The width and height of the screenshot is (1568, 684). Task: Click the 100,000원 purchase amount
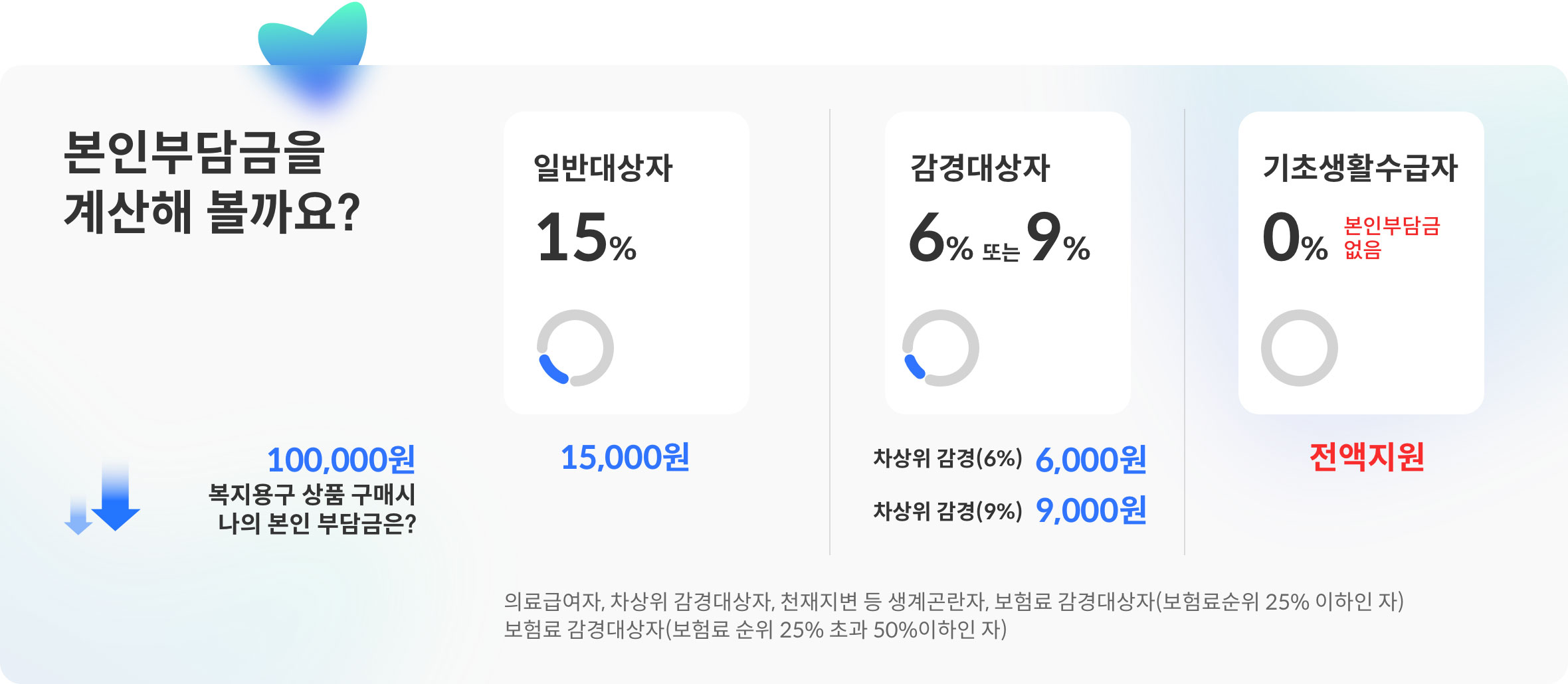click(341, 460)
